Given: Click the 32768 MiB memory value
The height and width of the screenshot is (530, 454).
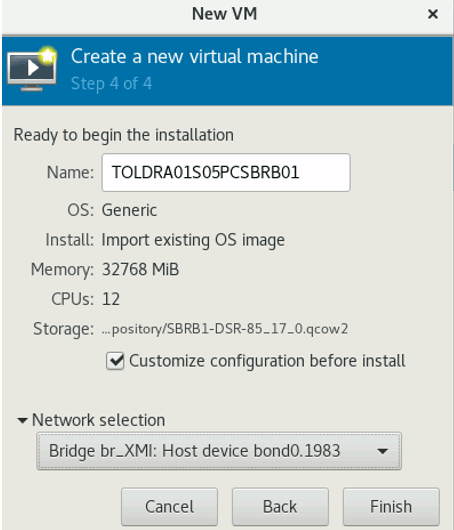Looking at the screenshot, I should point(140,269).
